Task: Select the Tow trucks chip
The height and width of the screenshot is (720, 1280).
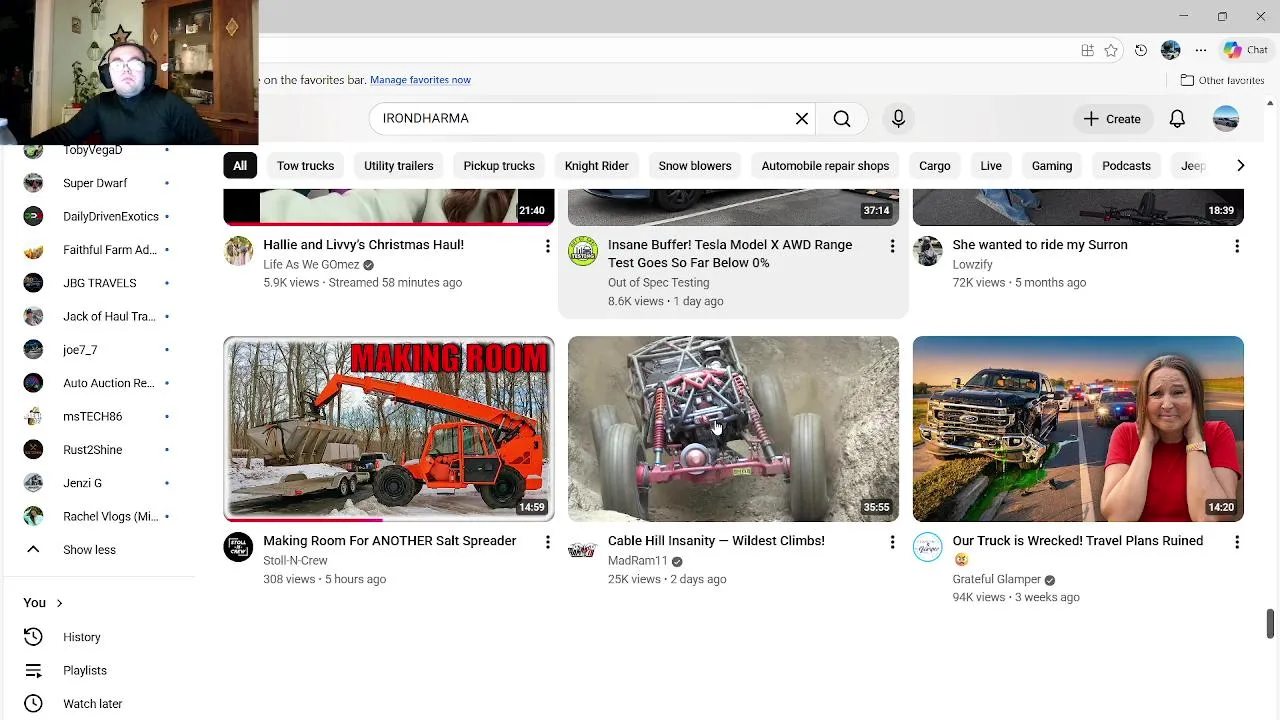Action: click(x=305, y=166)
